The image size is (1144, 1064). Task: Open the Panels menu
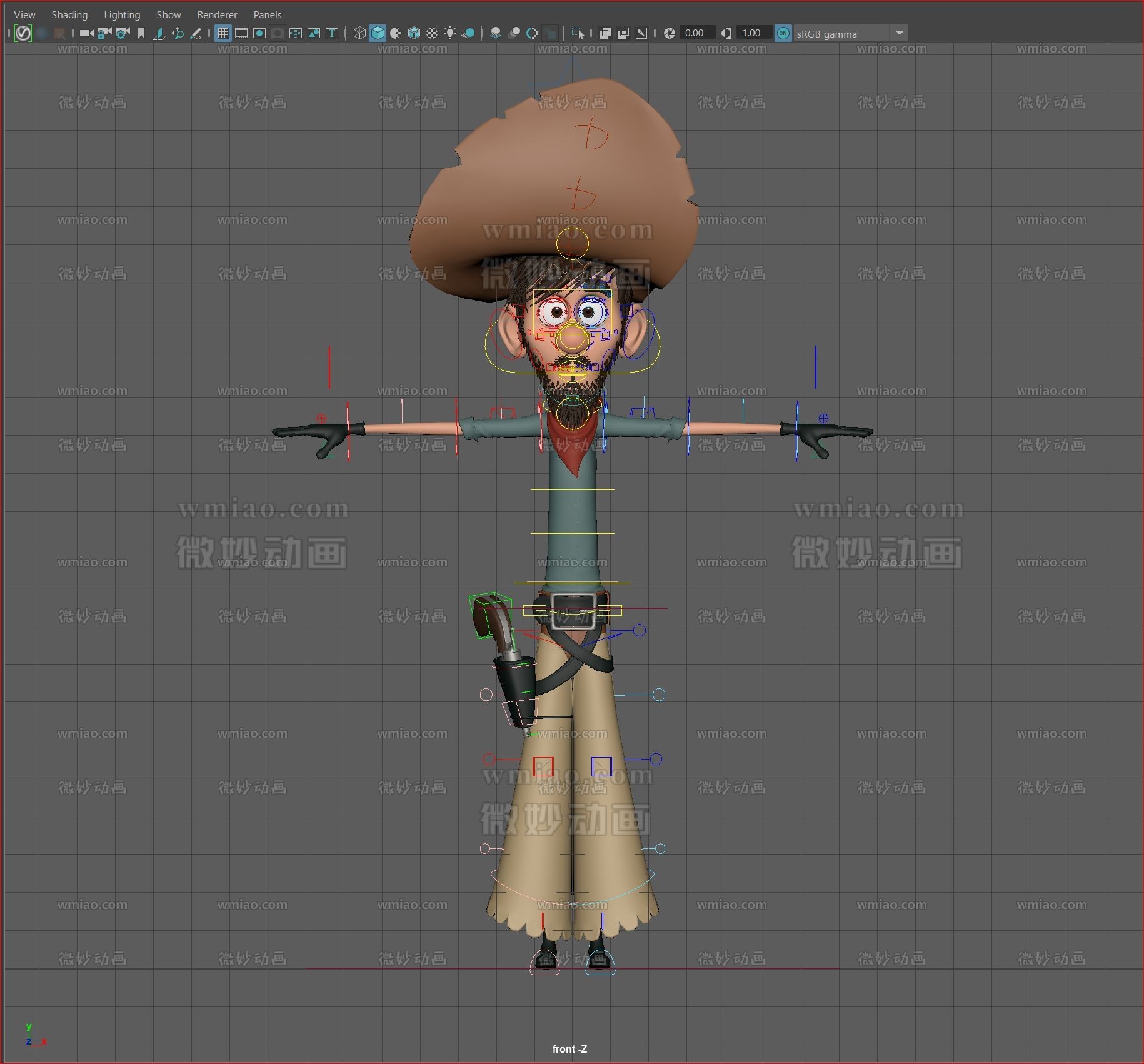pos(267,14)
